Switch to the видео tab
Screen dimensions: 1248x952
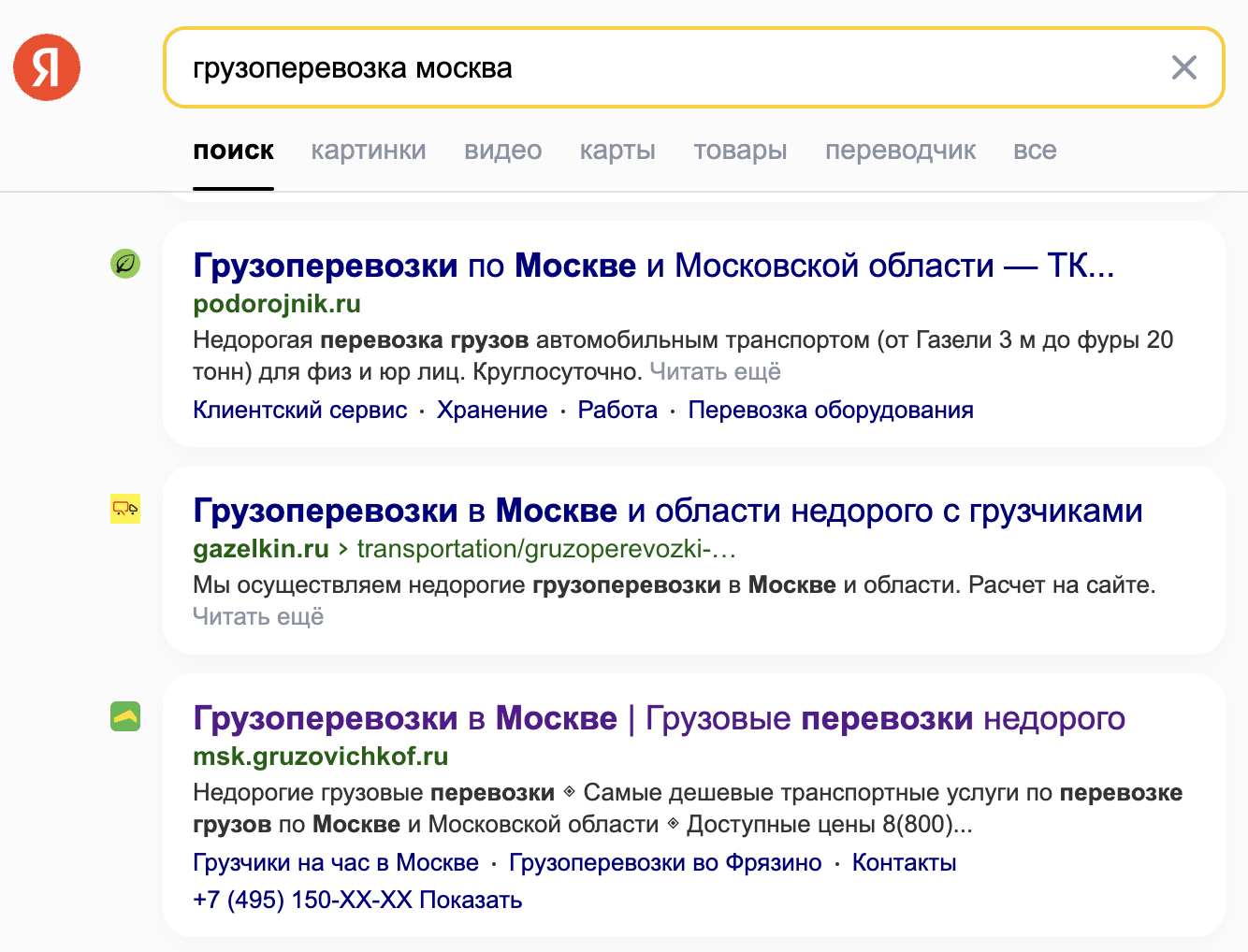click(503, 151)
